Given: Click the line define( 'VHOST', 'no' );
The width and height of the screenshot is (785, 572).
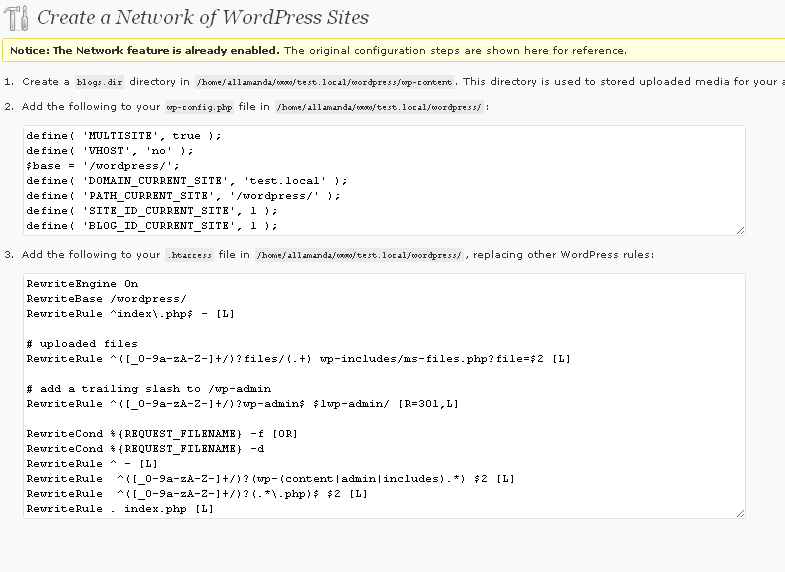Looking at the screenshot, I should tap(110, 151).
